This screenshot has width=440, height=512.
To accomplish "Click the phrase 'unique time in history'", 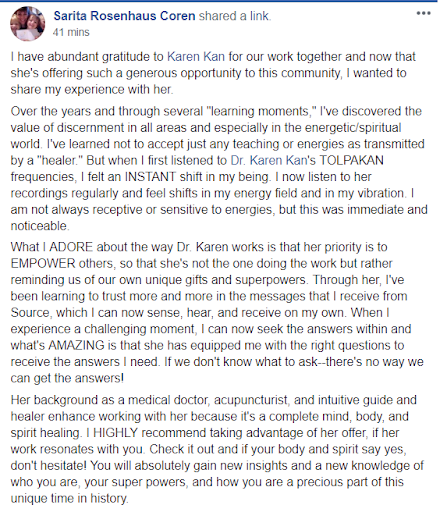I will point(69,498).
